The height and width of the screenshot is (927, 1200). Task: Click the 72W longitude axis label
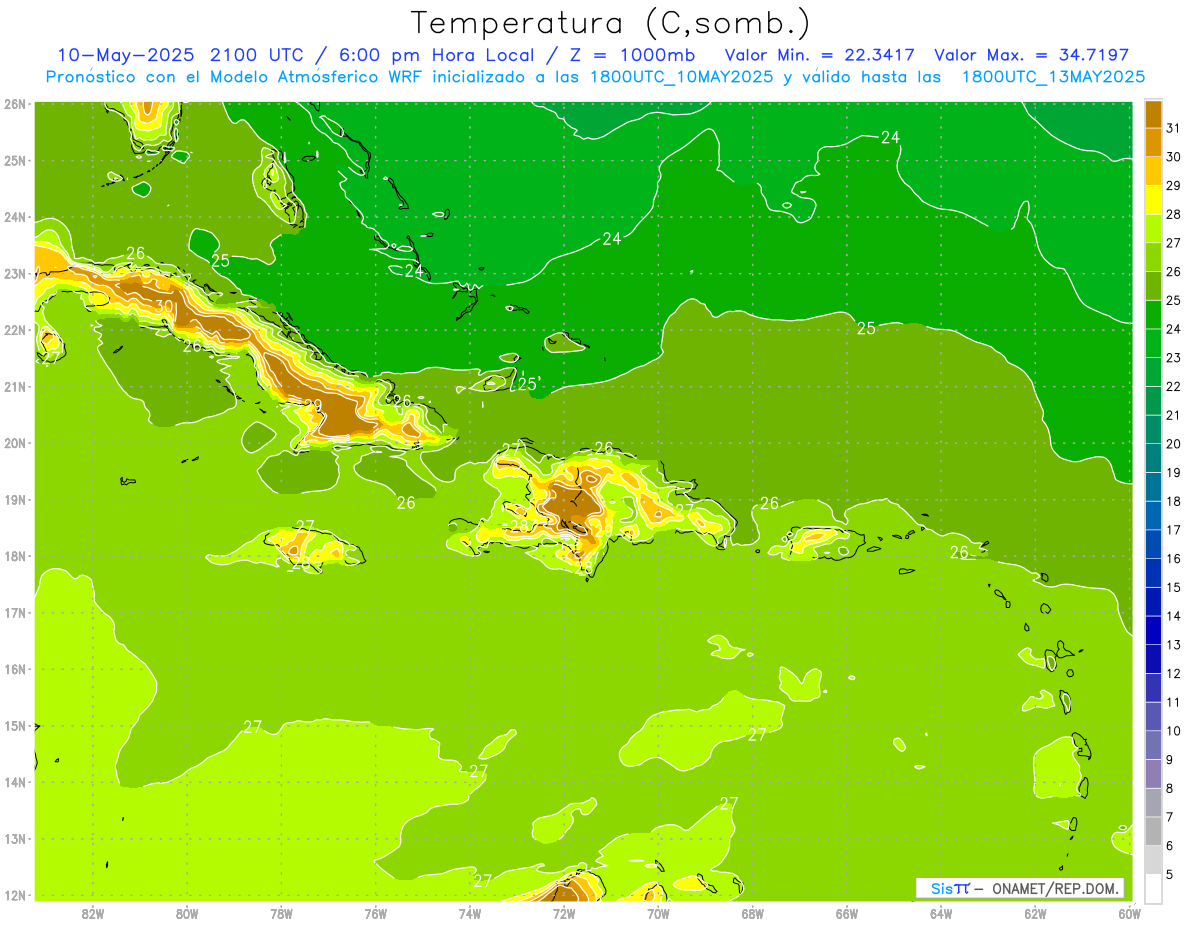pyautogui.click(x=564, y=913)
